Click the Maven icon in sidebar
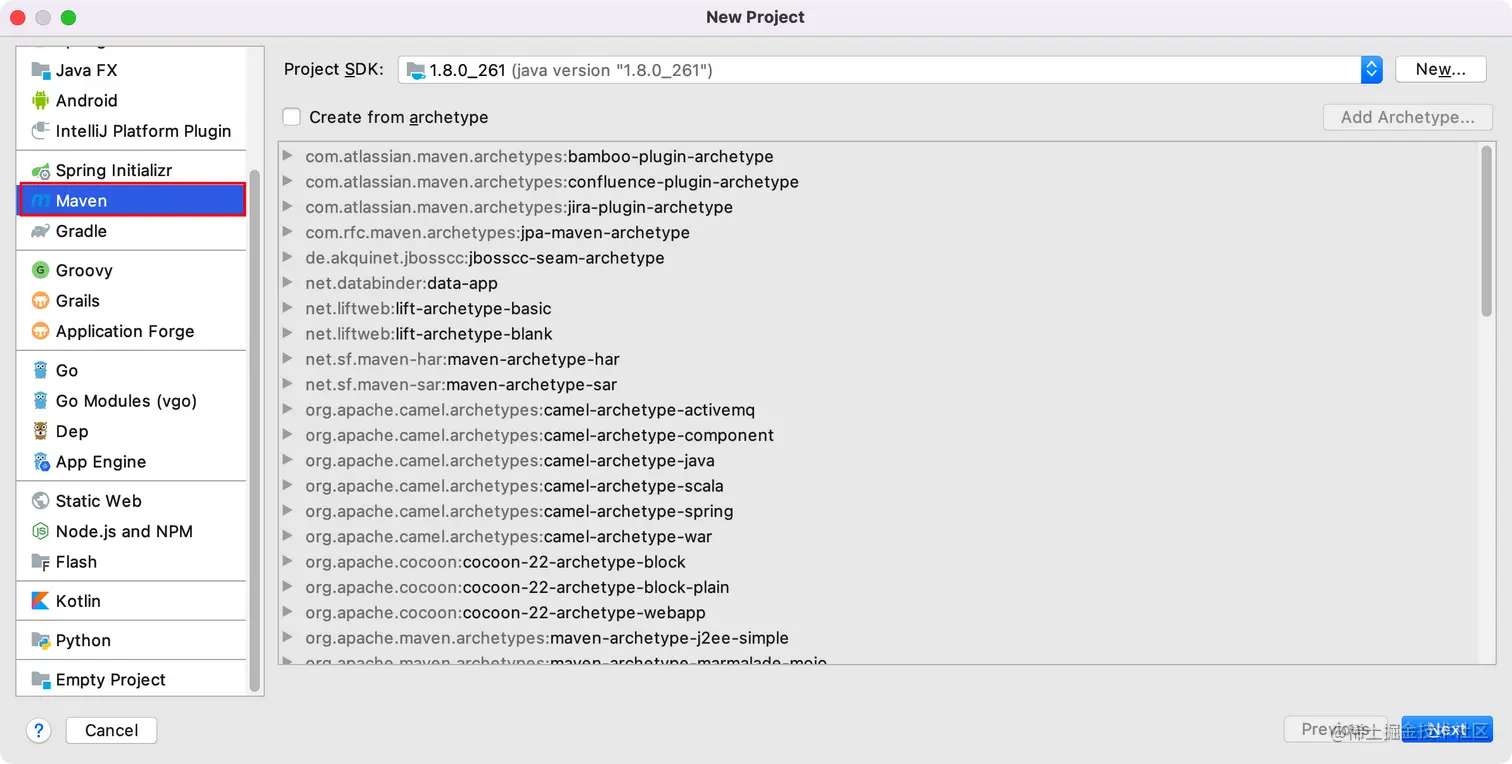 tap(40, 201)
